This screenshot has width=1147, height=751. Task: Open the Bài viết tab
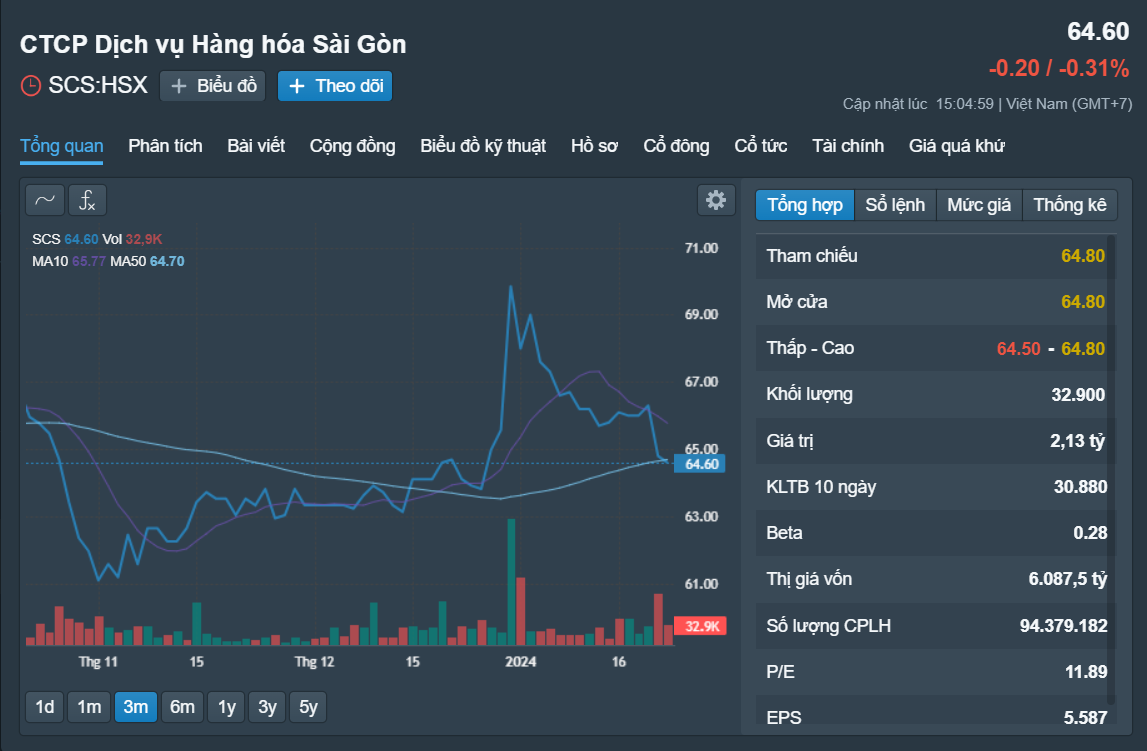click(256, 146)
